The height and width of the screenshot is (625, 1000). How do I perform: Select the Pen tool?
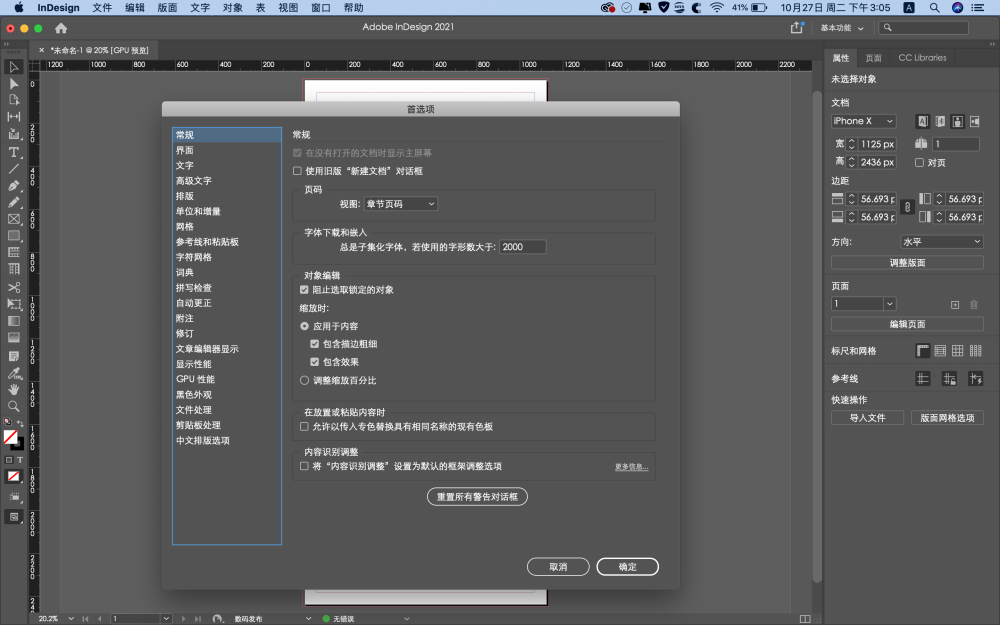pos(14,186)
